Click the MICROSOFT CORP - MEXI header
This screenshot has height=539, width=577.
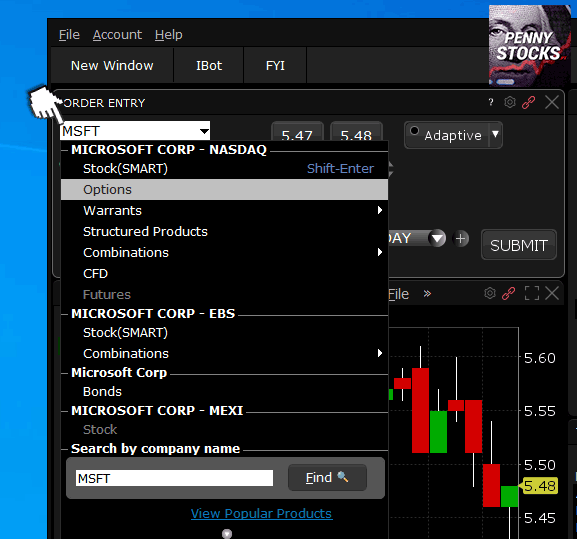[x=157, y=410]
